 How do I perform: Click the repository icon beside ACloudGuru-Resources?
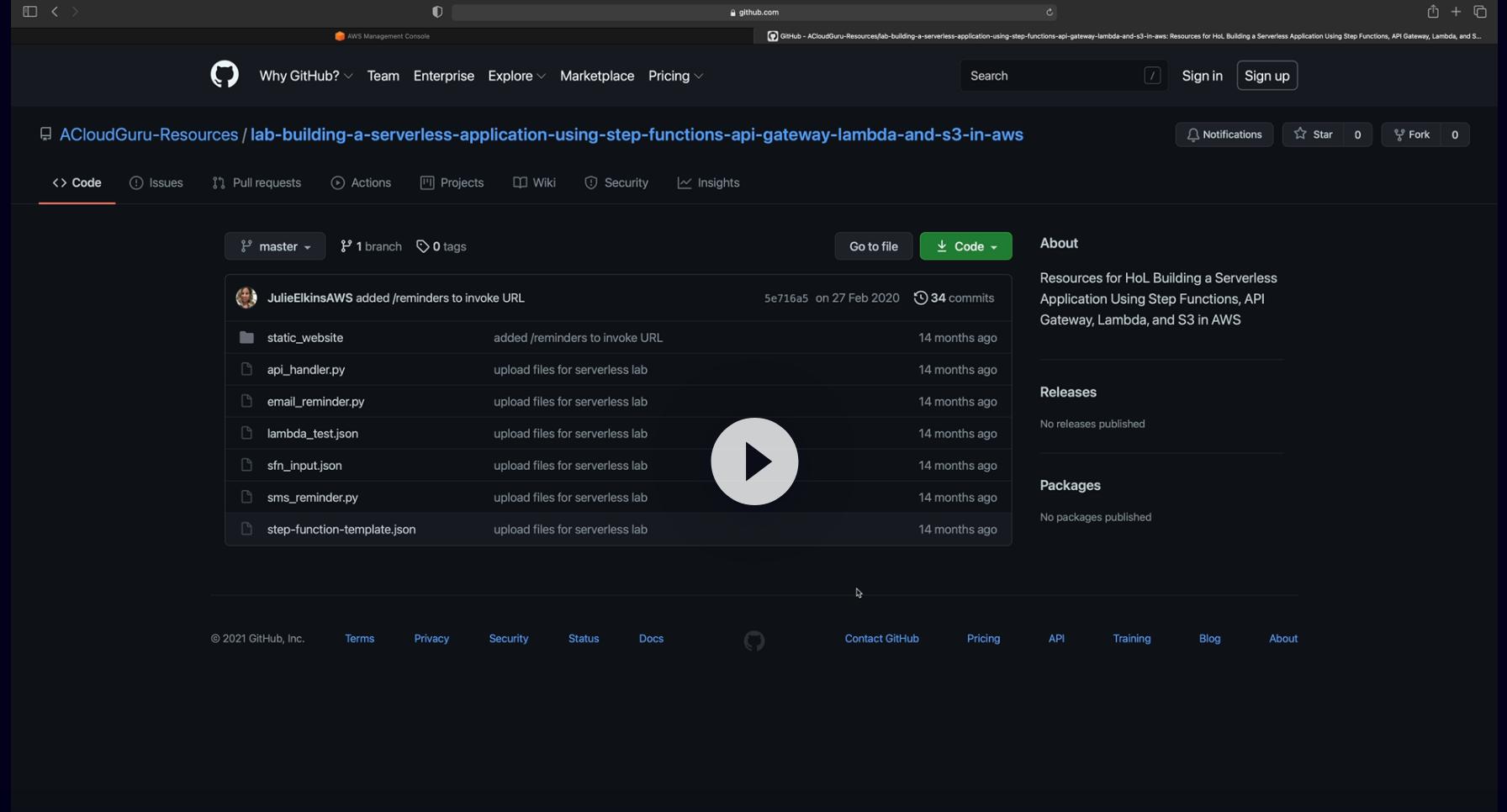46,134
